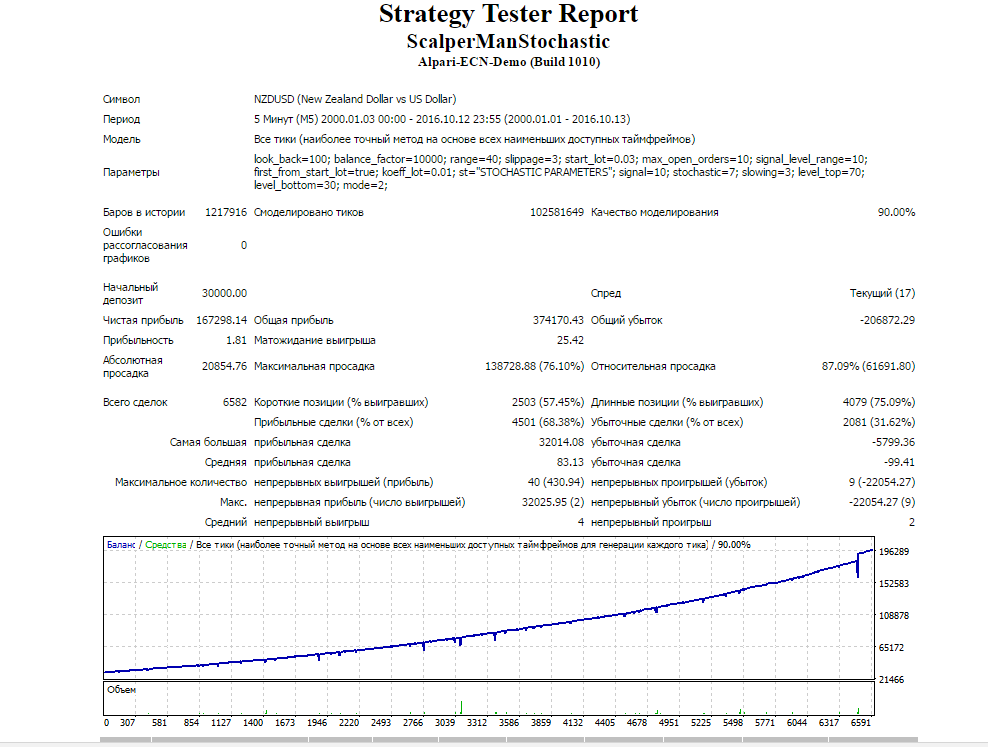The height and width of the screenshot is (747, 988).
Task: Click total trades value 6582
Action: (x=234, y=402)
